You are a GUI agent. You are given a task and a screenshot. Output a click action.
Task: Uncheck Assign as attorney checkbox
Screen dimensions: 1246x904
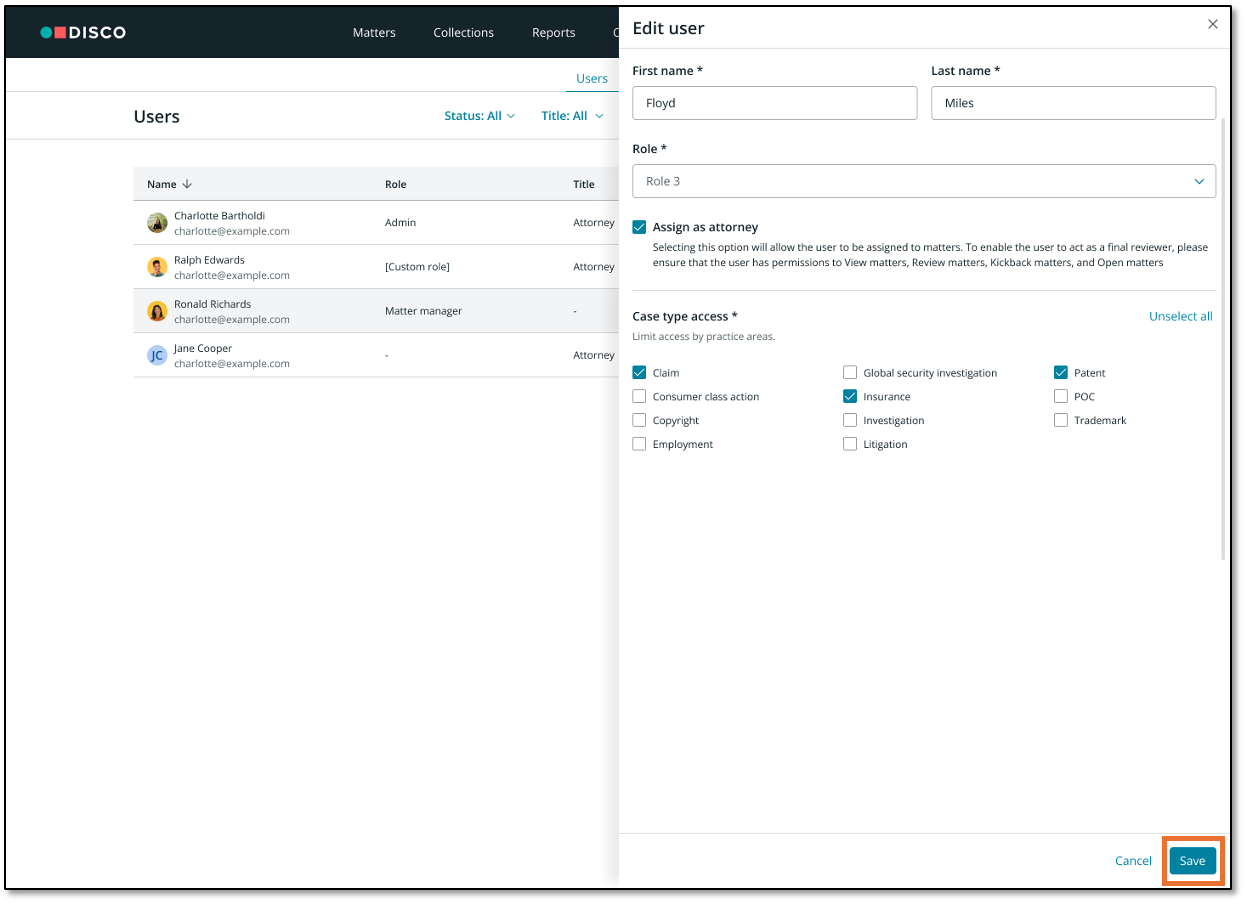pos(639,228)
